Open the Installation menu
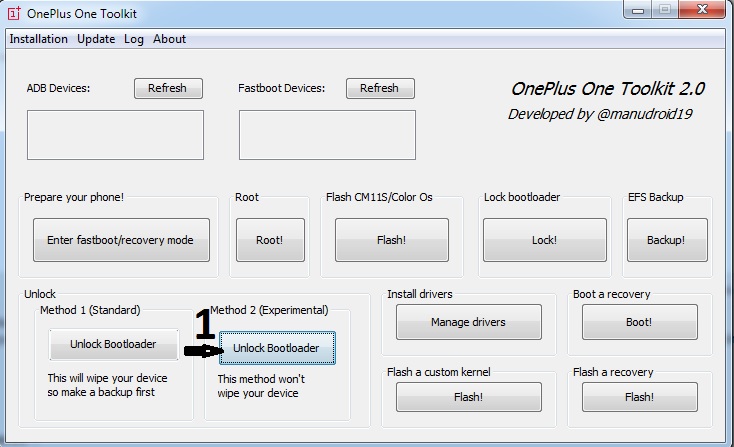 tap(39, 39)
